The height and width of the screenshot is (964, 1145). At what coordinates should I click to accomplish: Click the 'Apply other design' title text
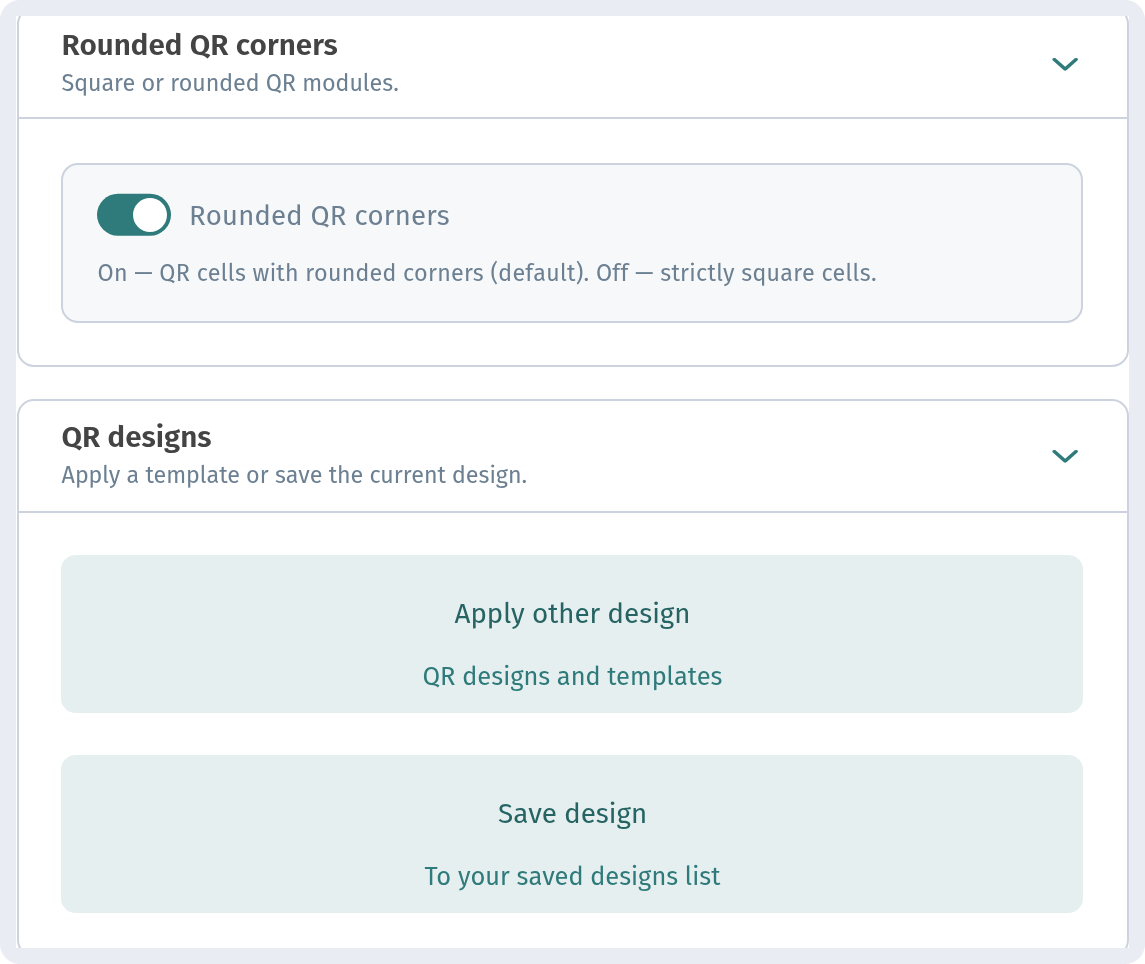tap(572, 614)
